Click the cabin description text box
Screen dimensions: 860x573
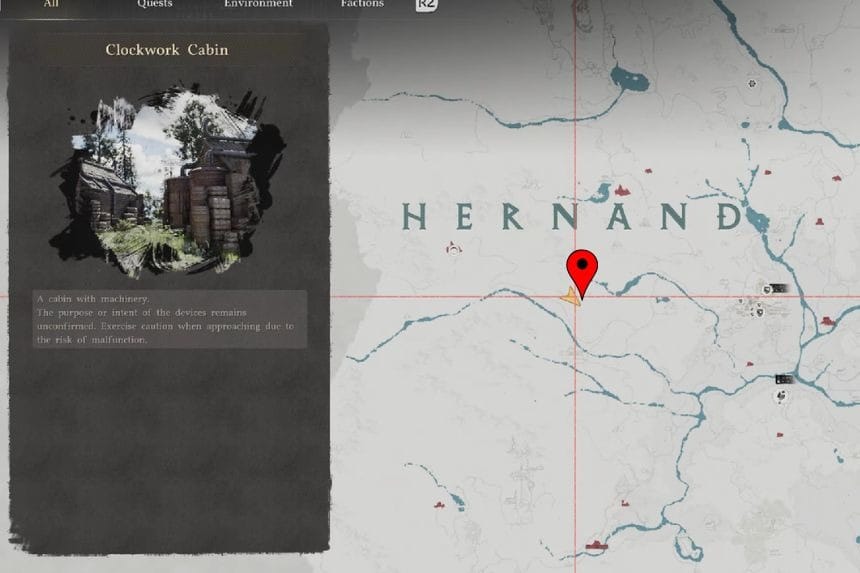[x=169, y=319]
